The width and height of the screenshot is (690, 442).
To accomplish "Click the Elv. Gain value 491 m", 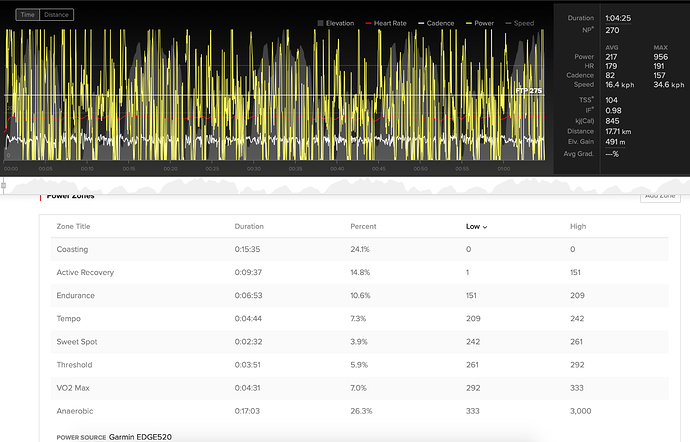I will [615, 142].
